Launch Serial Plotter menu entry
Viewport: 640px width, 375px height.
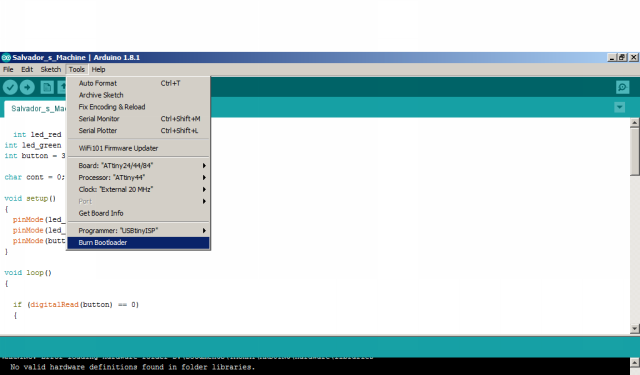[138, 131]
